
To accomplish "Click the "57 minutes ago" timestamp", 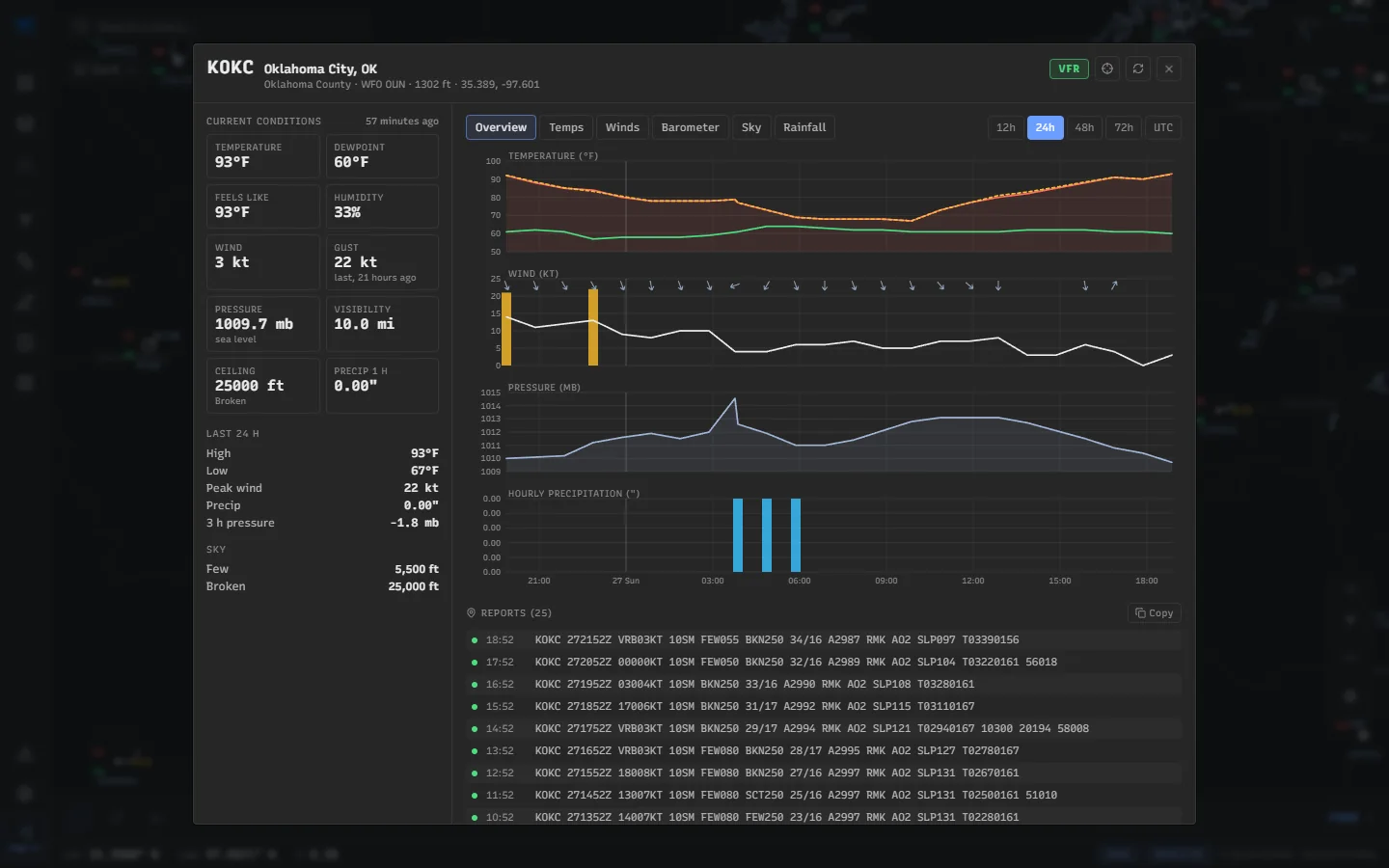I will click(x=402, y=122).
